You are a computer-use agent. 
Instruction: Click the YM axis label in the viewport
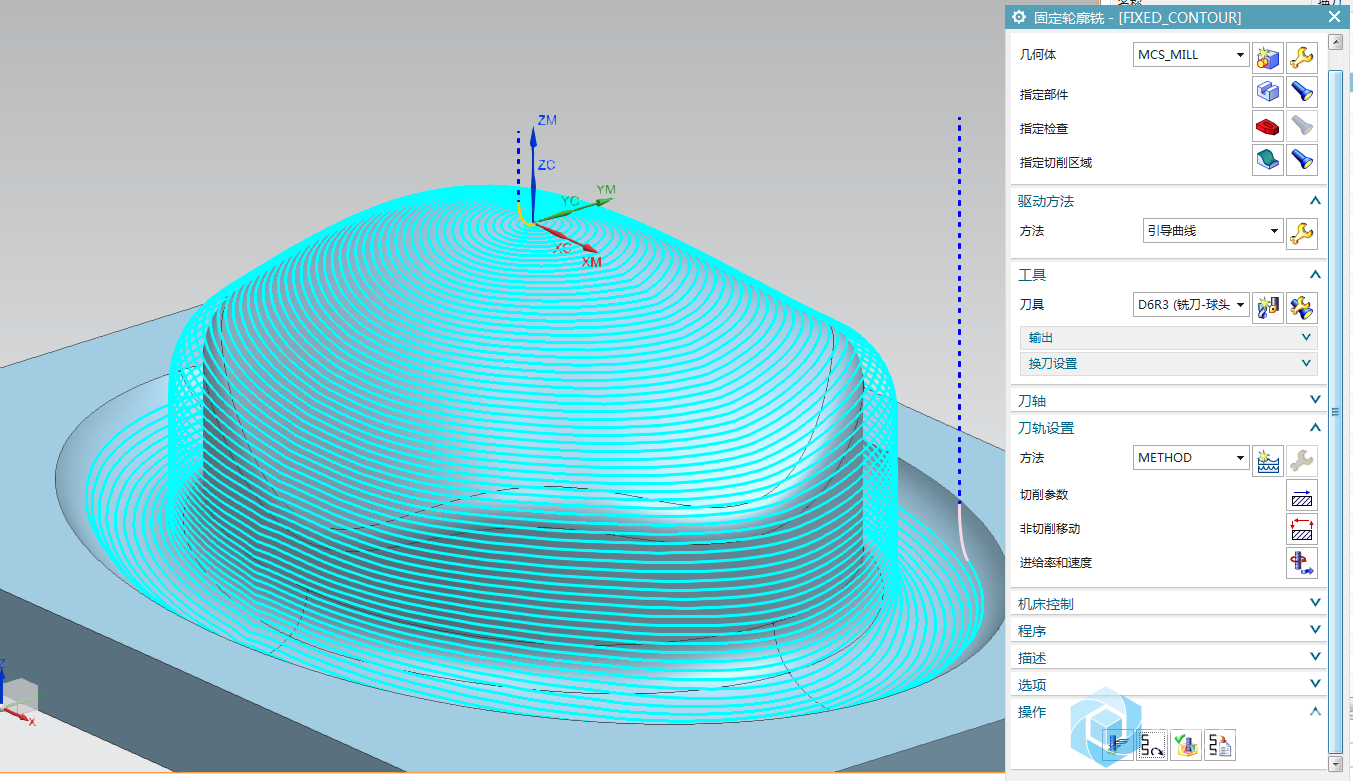tap(606, 190)
